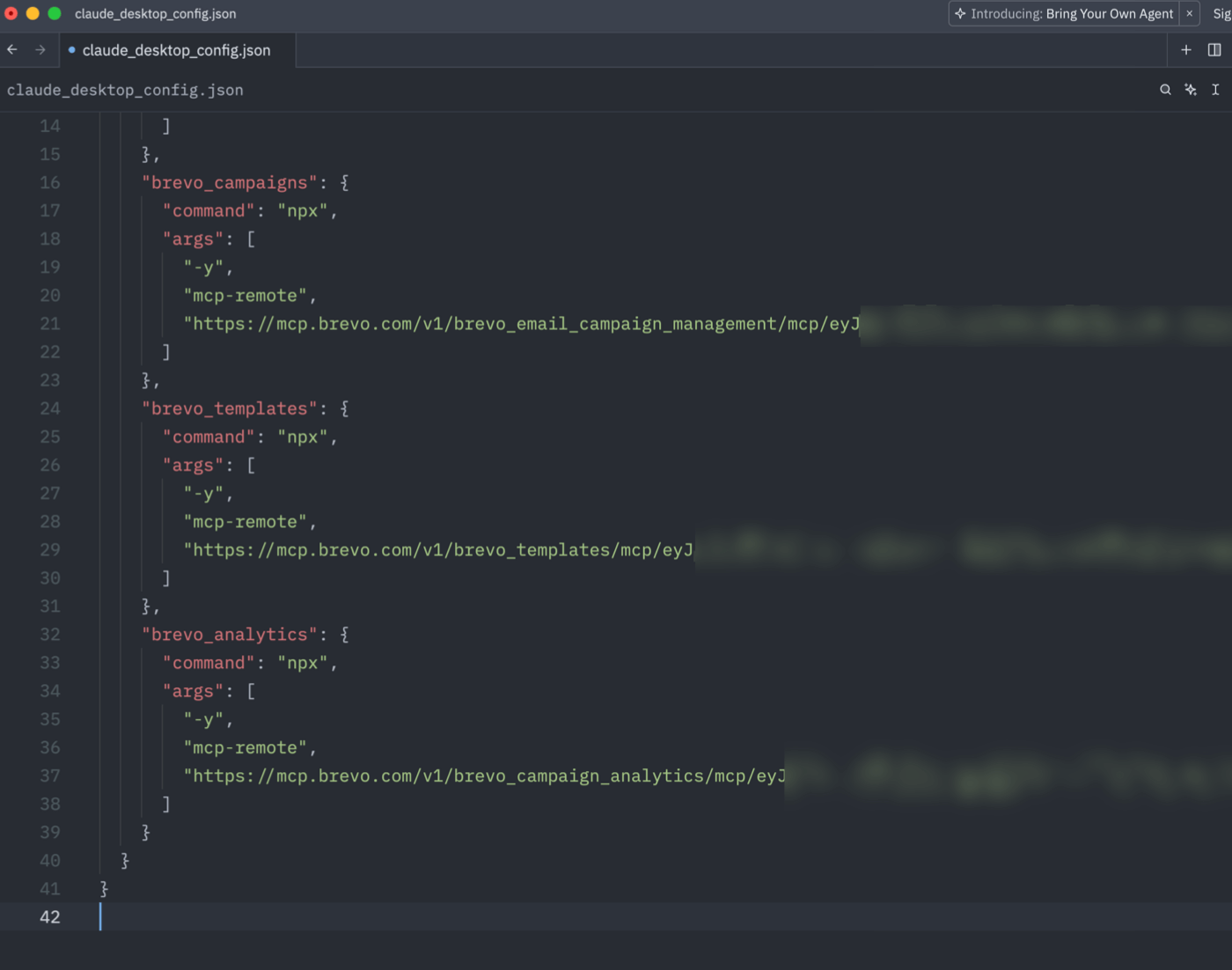Click the claude_desktop_config.json breadcrumb path
The image size is (1232, 970).
click(125, 90)
